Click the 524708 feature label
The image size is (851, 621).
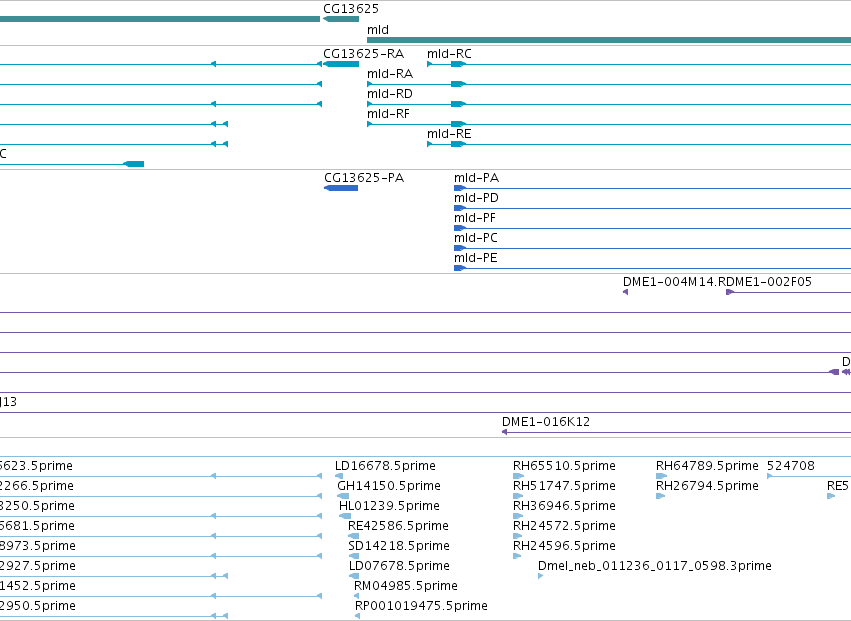[790, 466]
